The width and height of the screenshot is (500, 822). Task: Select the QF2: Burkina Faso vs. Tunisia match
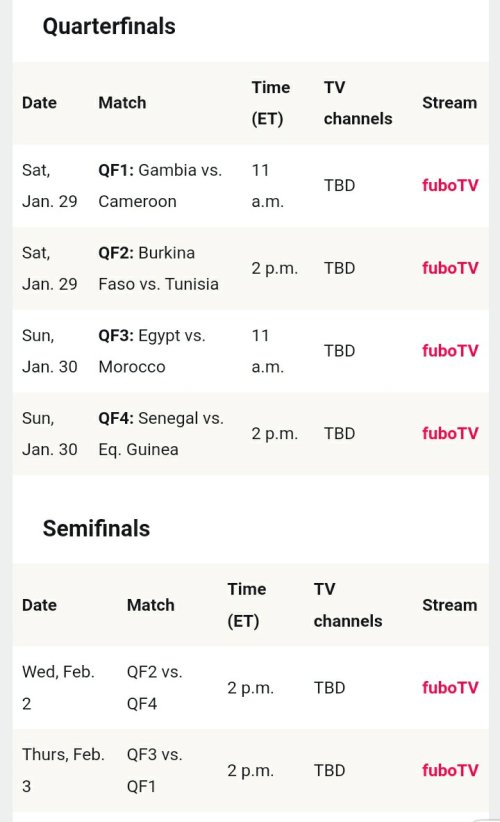pyautogui.click(x=158, y=268)
